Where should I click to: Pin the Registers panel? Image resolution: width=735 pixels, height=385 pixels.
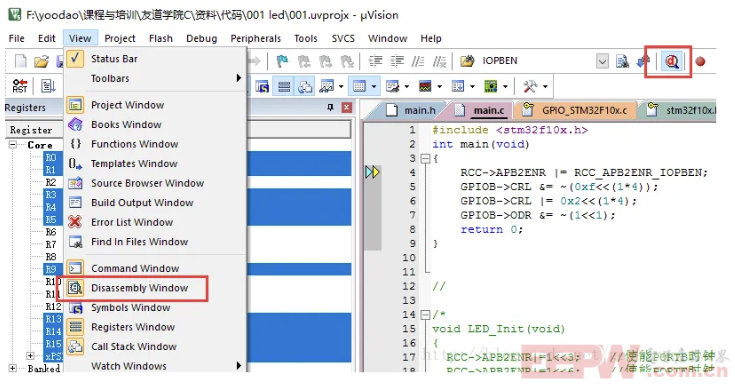pos(330,108)
